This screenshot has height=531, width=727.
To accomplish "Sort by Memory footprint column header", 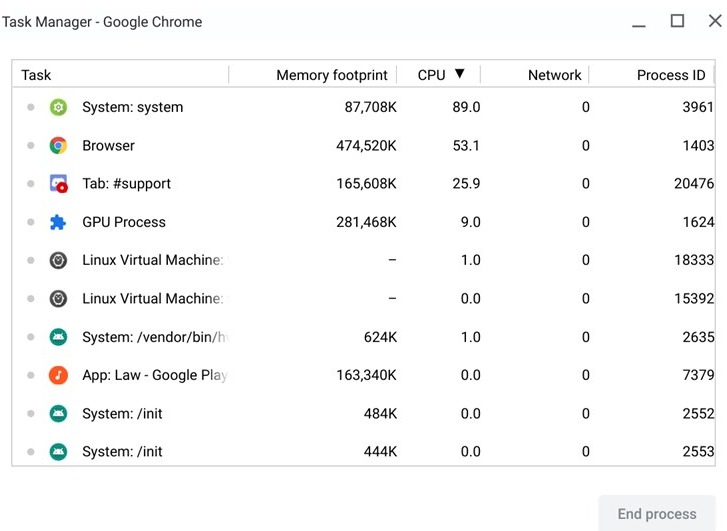I will tap(313, 75).
